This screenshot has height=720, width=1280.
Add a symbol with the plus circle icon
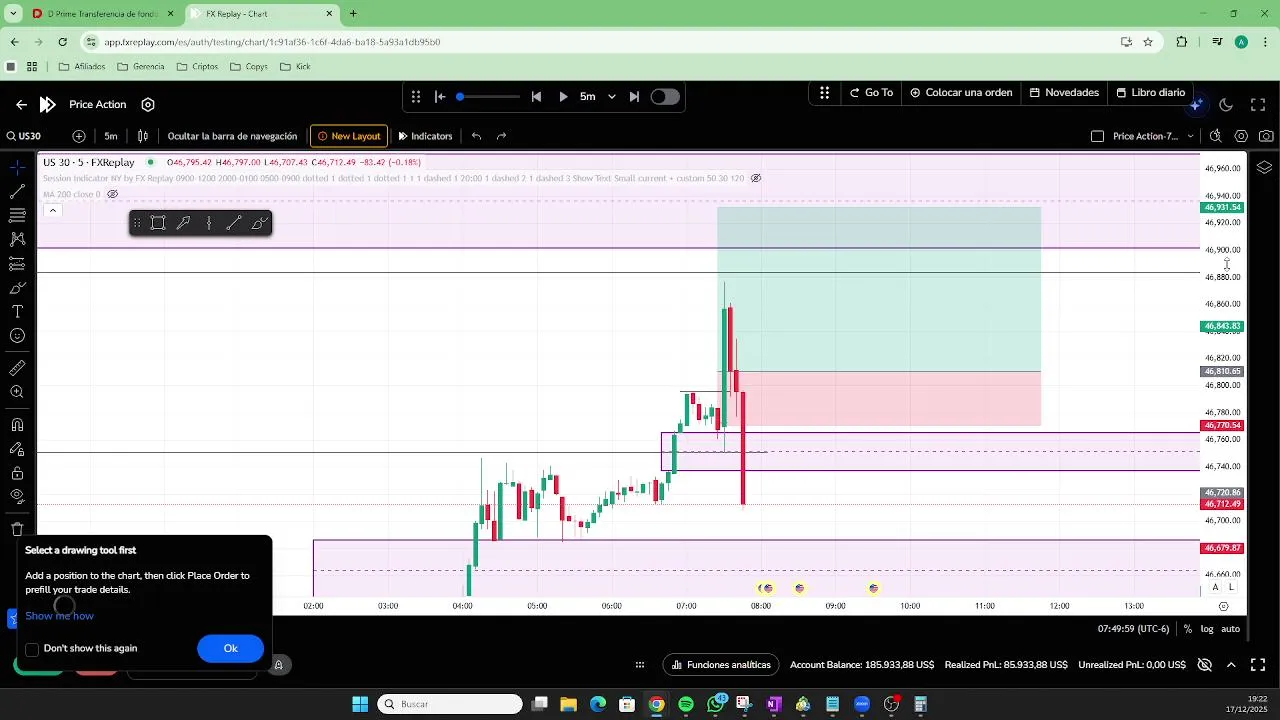(79, 136)
